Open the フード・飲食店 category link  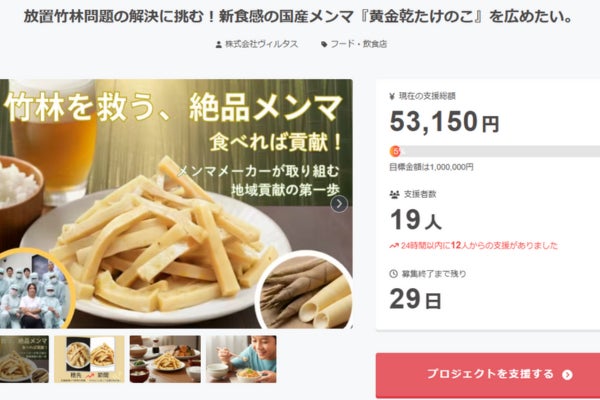pyautogui.click(x=359, y=44)
